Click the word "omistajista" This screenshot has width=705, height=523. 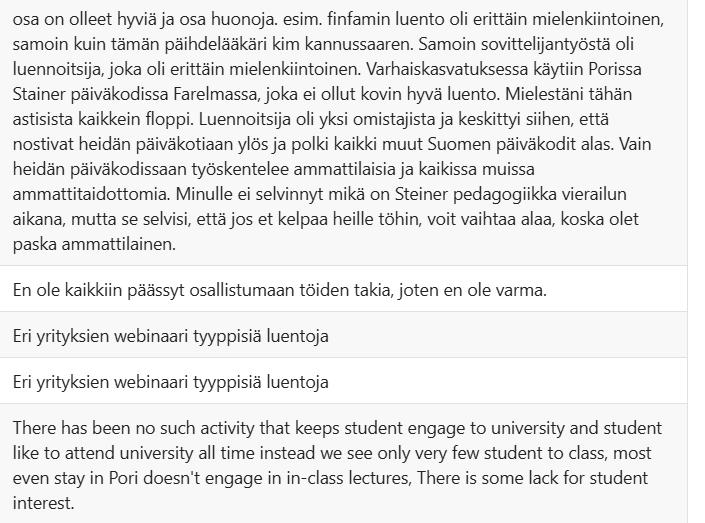(x=392, y=120)
